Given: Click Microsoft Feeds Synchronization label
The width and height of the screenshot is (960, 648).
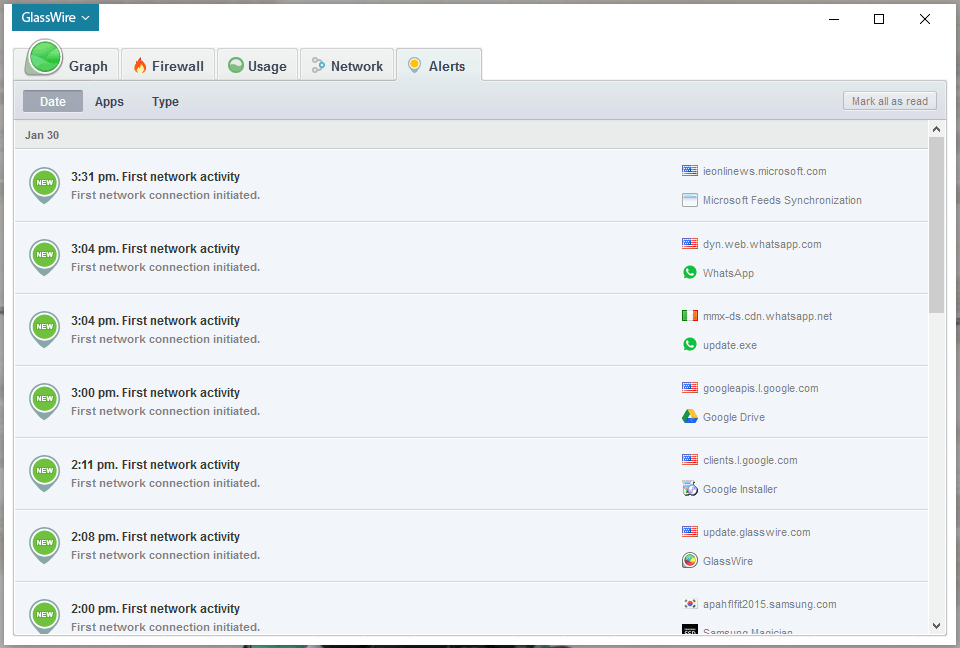Looking at the screenshot, I should click(782, 200).
